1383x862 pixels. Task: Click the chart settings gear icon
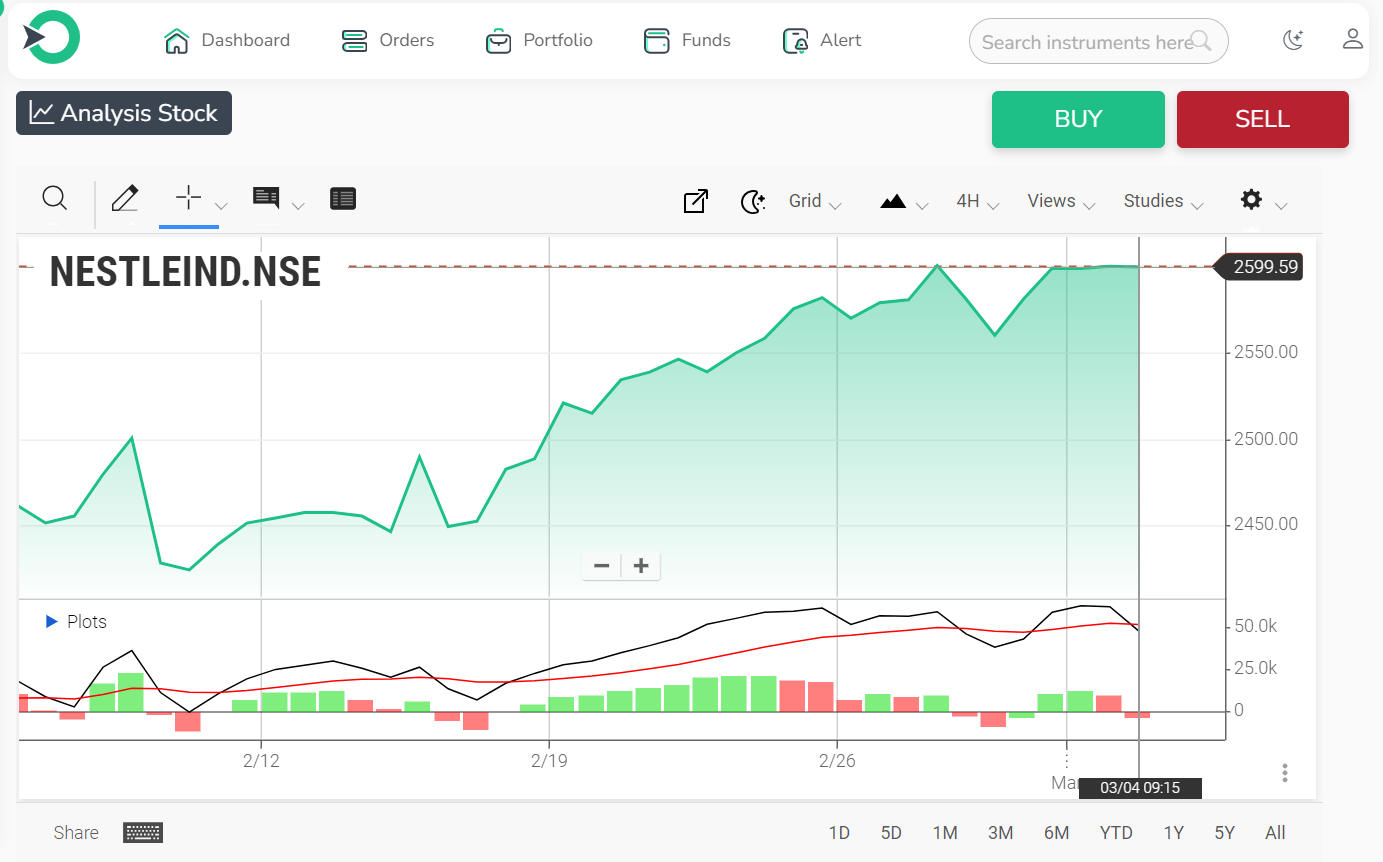[1251, 200]
